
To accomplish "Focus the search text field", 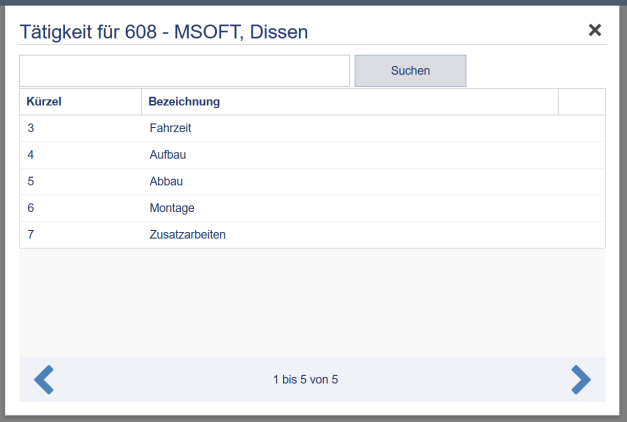I will click(184, 71).
